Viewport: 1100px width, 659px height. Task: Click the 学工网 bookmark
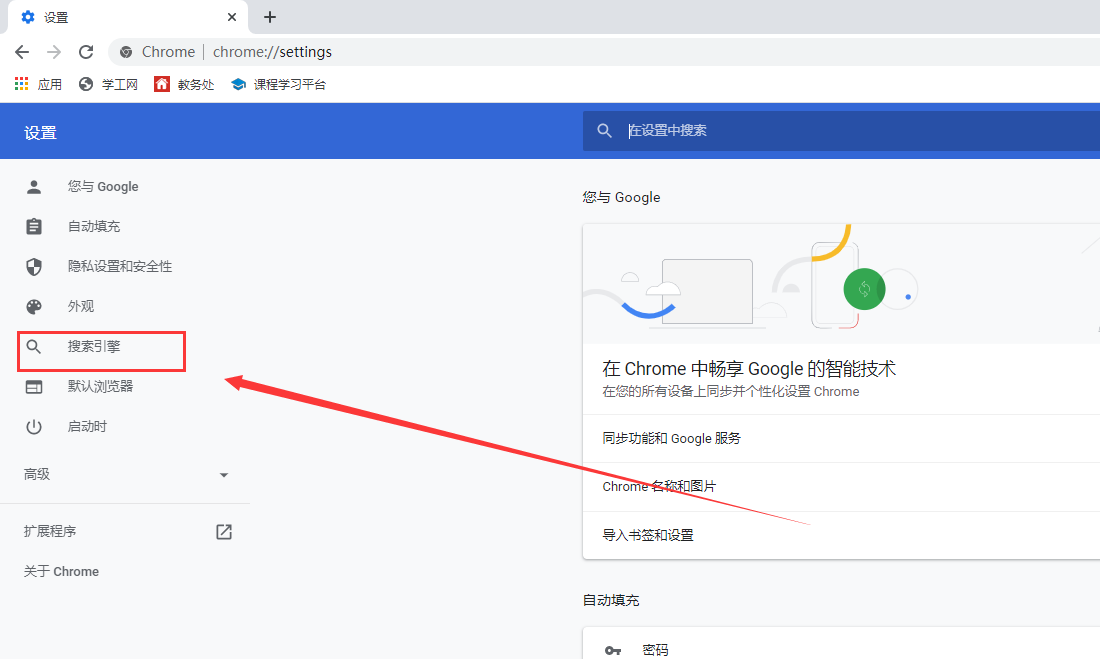[108, 83]
